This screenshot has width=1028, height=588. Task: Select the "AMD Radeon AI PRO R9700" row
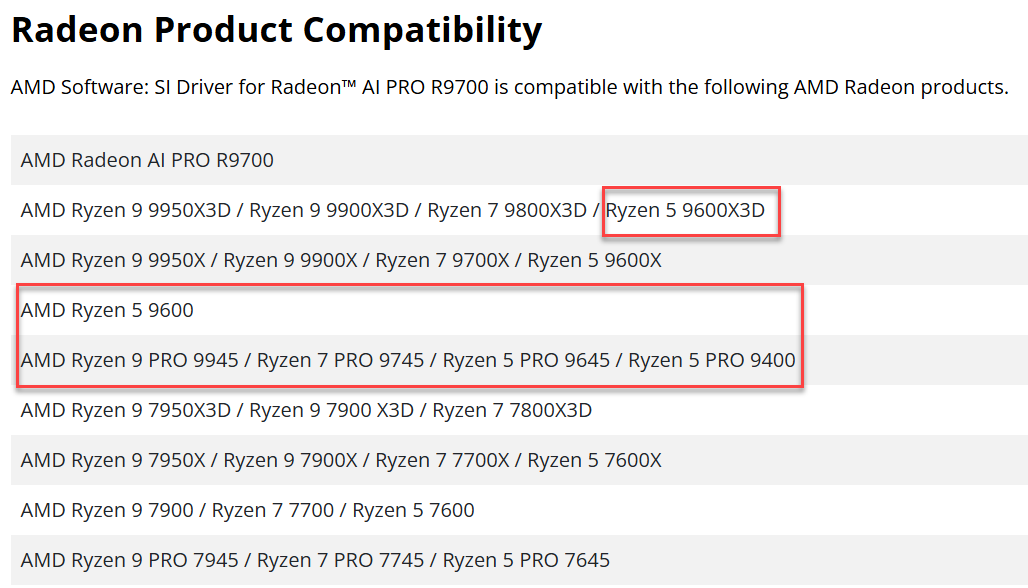[x=147, y=160]
